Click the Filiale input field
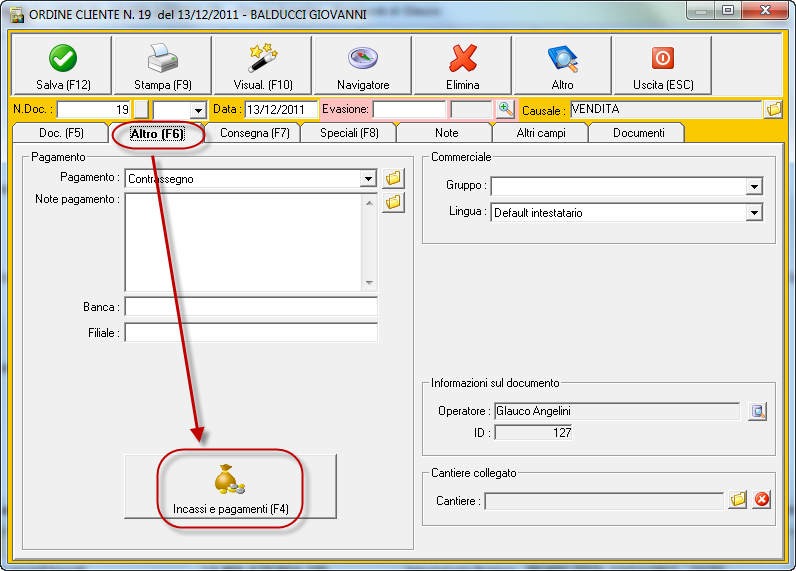Image resolution: width=796 pixels, height=571 pixels. (x=251, y=332)
